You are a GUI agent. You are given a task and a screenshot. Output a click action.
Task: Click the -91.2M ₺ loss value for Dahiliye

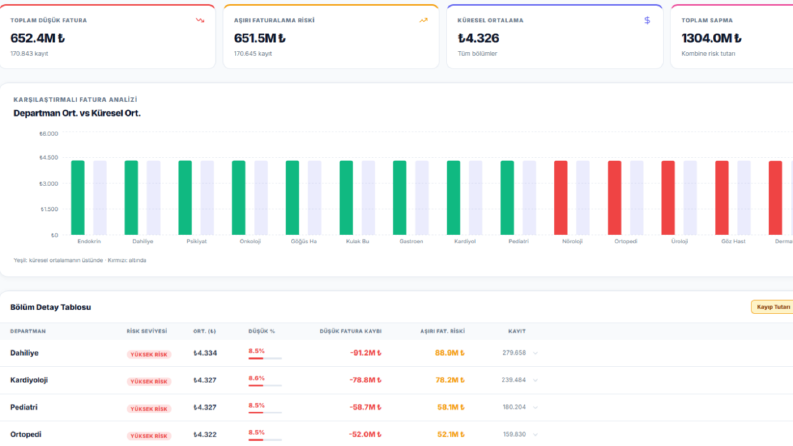pos(366,353)
